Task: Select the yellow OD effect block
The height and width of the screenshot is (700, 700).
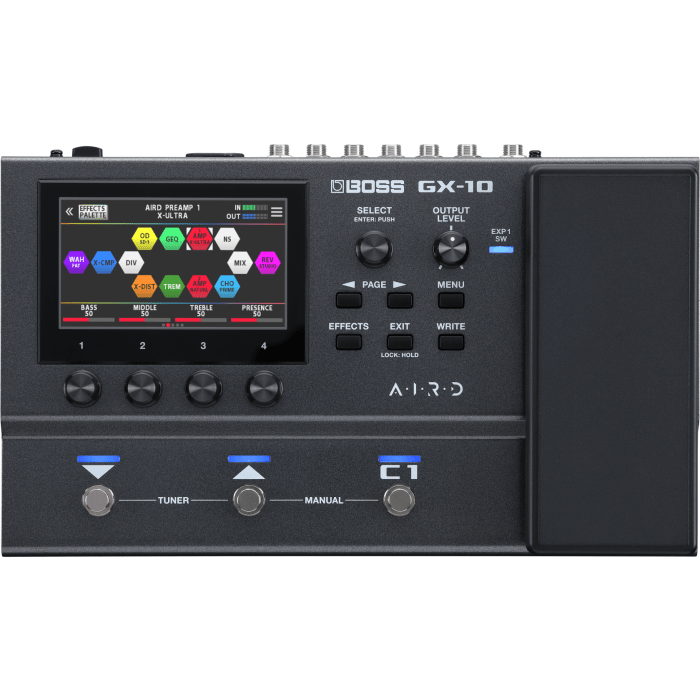Action: coord(145,239)
